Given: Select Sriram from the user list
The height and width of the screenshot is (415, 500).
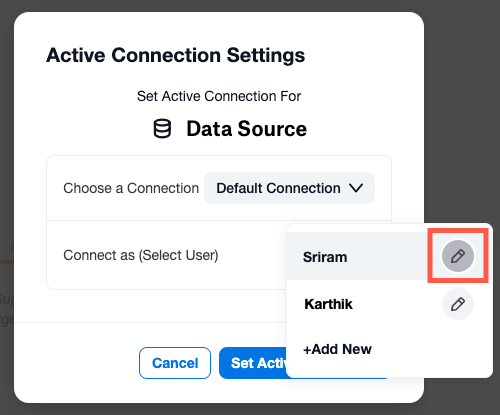Looking at the screenshot, I should coord(325,257).
